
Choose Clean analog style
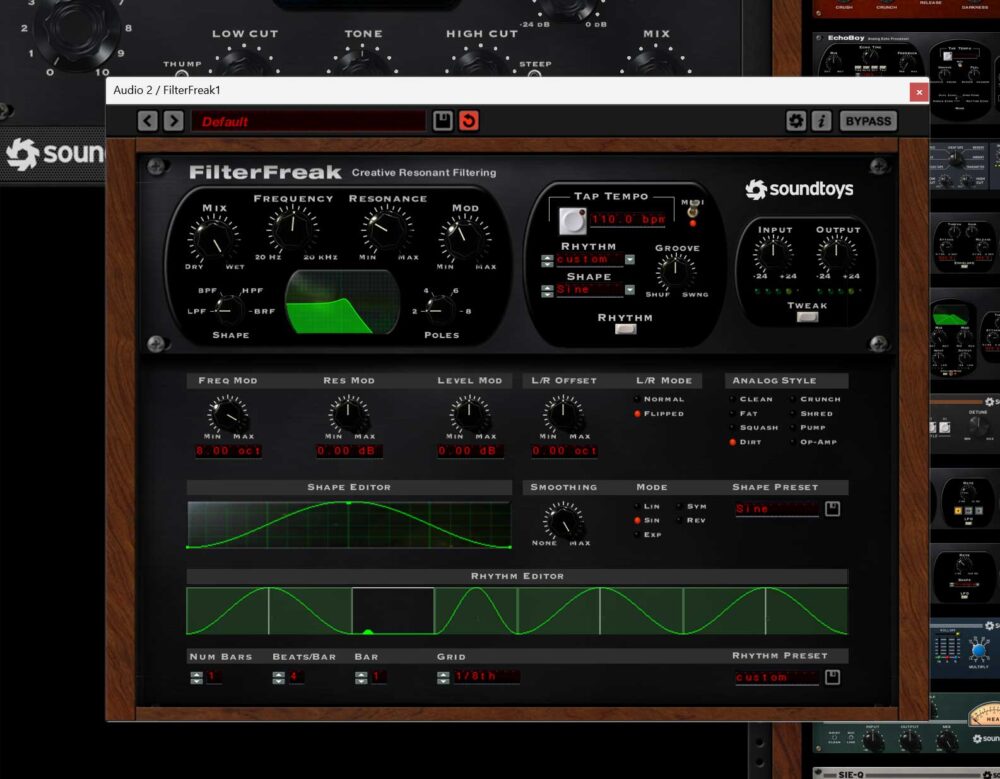pyautogui.click(x=752, y=399)
